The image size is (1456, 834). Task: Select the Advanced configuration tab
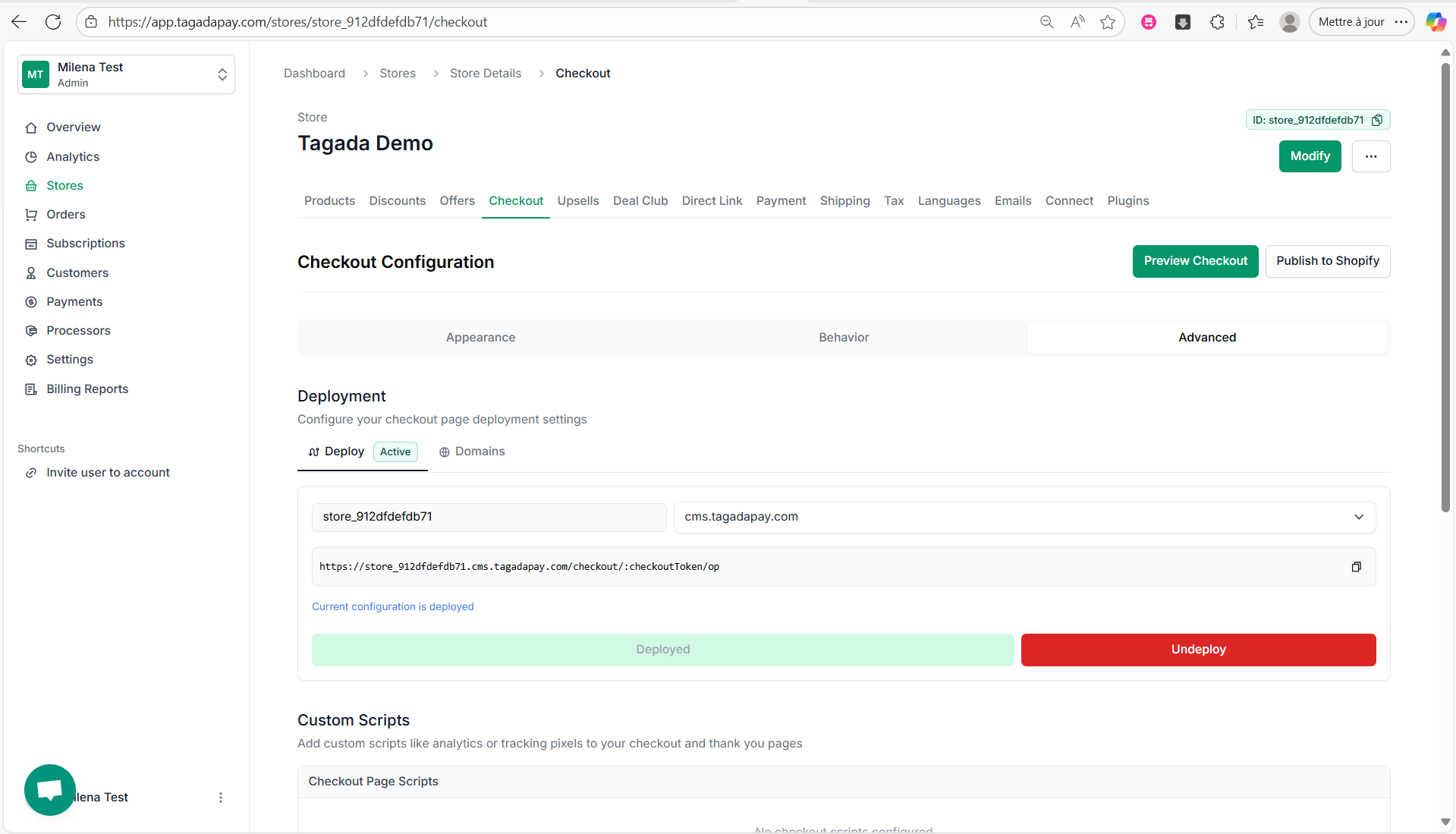pos(1207,338)
